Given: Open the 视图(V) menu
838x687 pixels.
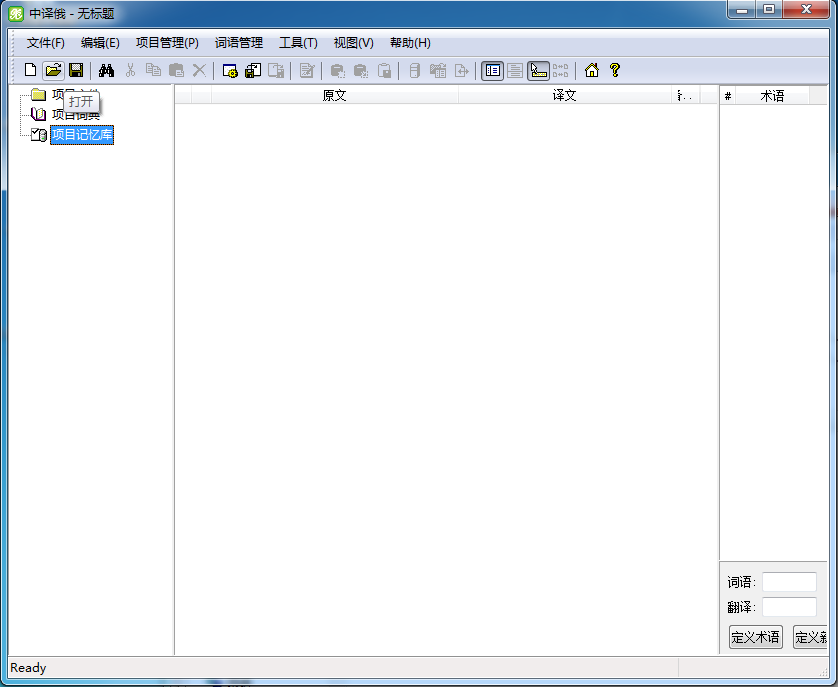Looking at the screenshot, I should click(x=353, y=43).
